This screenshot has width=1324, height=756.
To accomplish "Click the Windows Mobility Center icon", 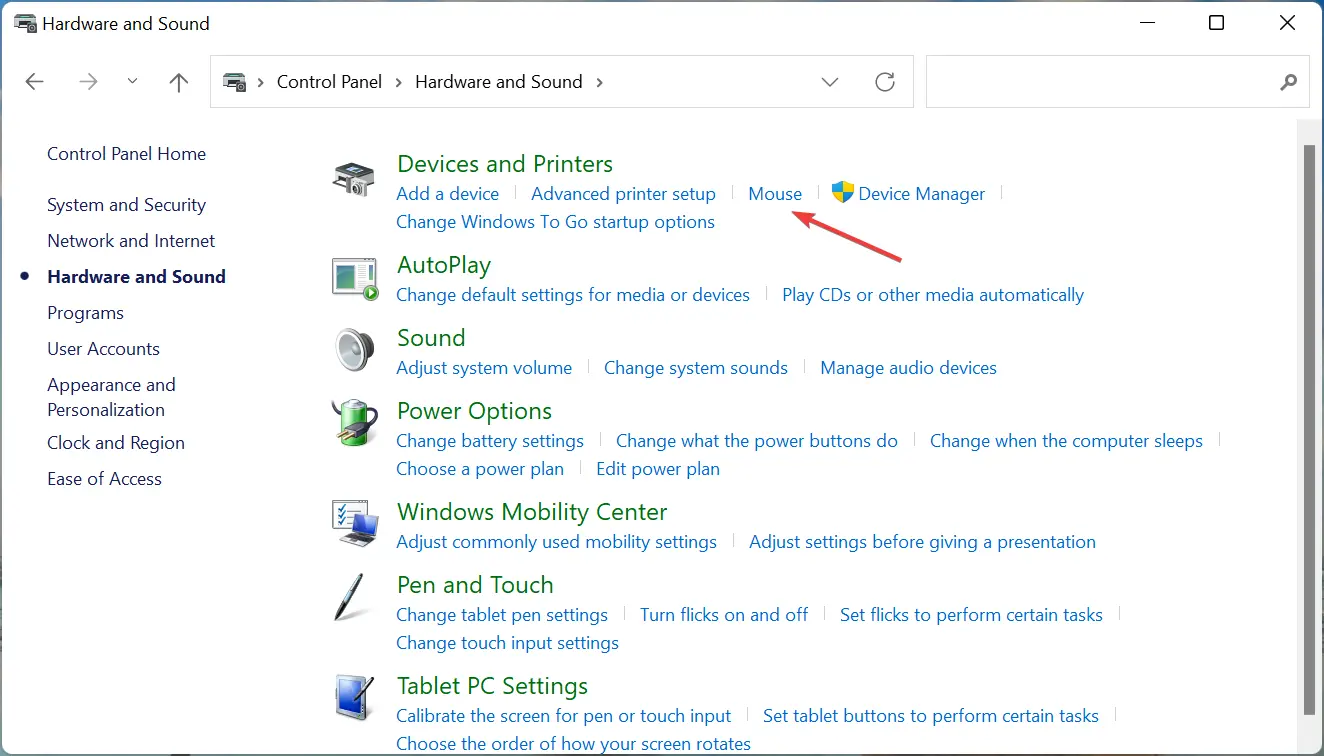I will point(355,524).
